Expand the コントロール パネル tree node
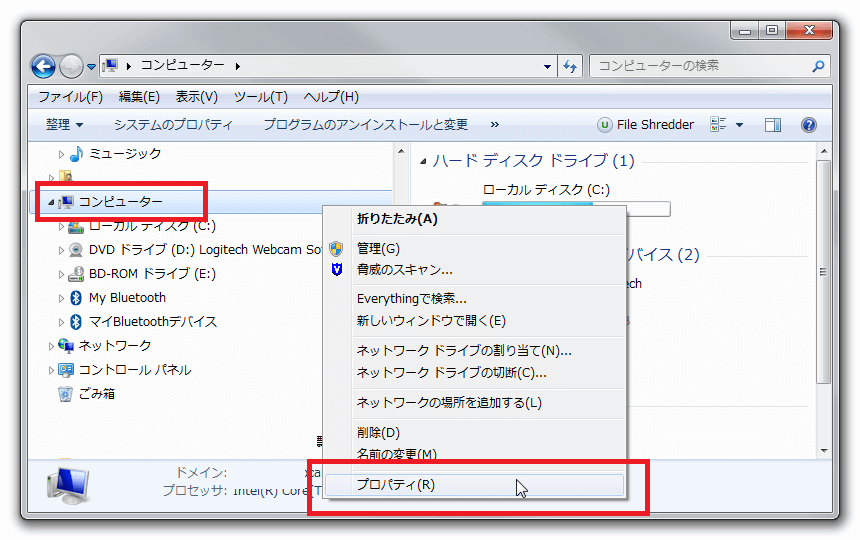Screen dimensions: 860x540 (52, 370)
